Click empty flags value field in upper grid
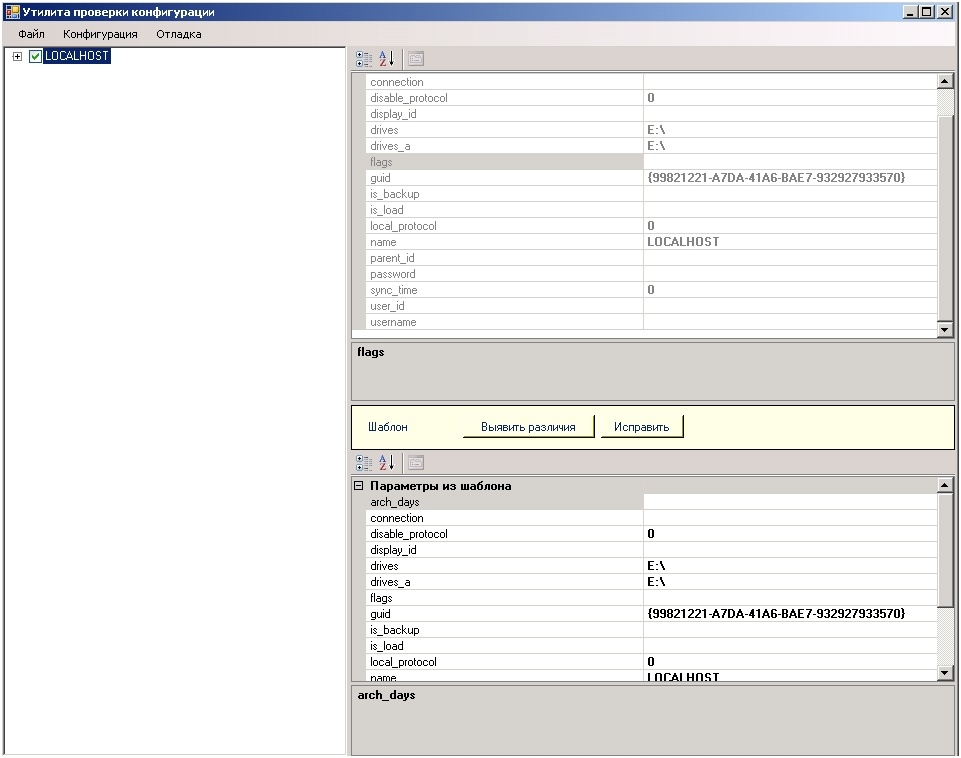 pos(790,162)
